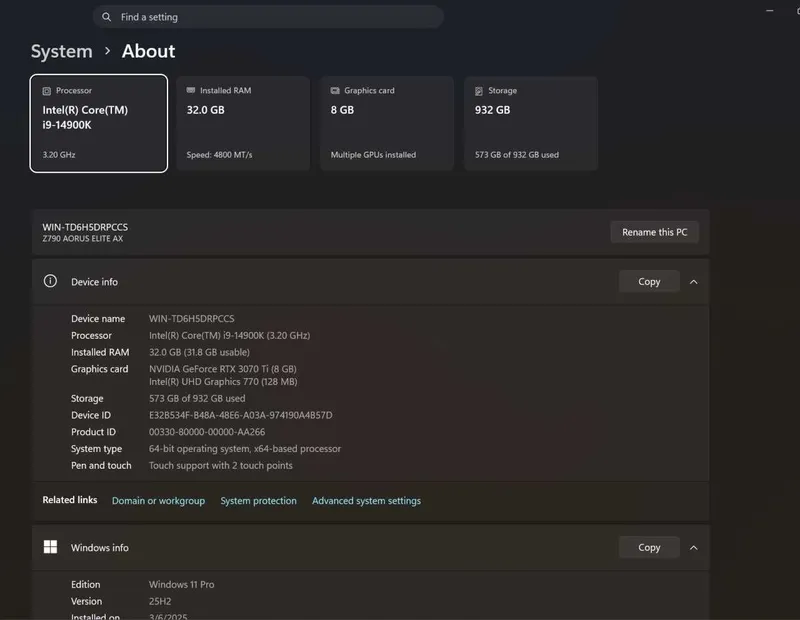Minimize the Settings window
The width and height of the screenshot is (800, 620).
click(x=769, y=11)
